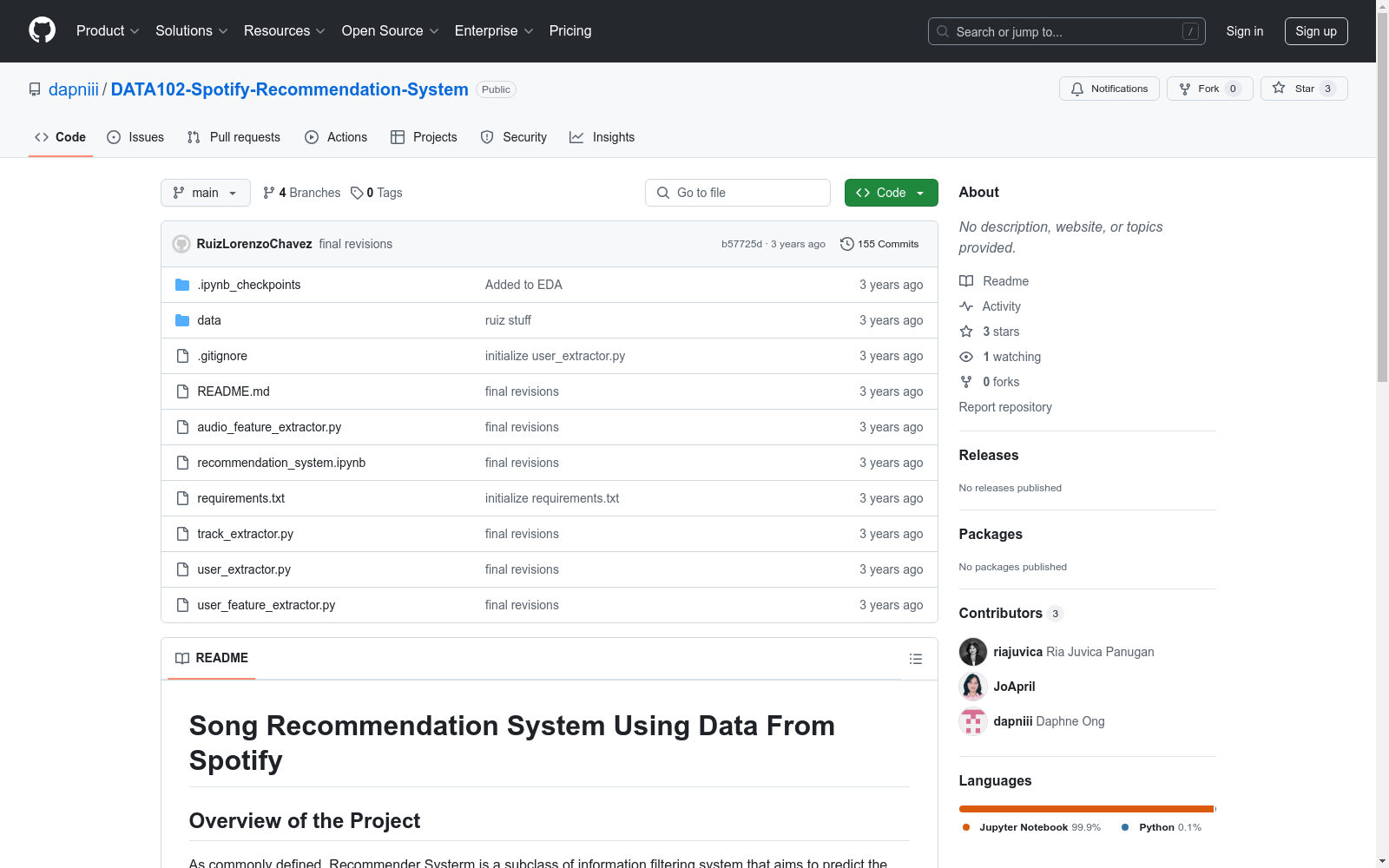
Task: Switch to the Insights tab
Action: [602, 137]
